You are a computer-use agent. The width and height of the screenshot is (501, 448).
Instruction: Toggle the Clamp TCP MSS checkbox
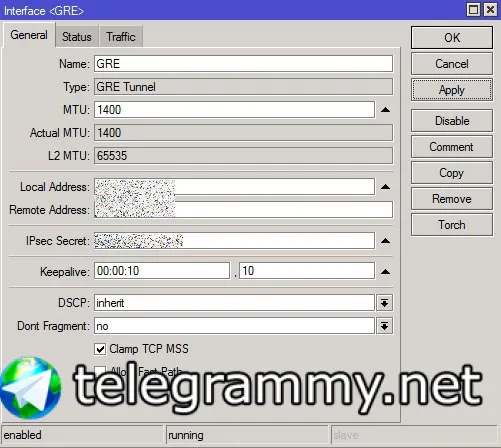[100, 349]
